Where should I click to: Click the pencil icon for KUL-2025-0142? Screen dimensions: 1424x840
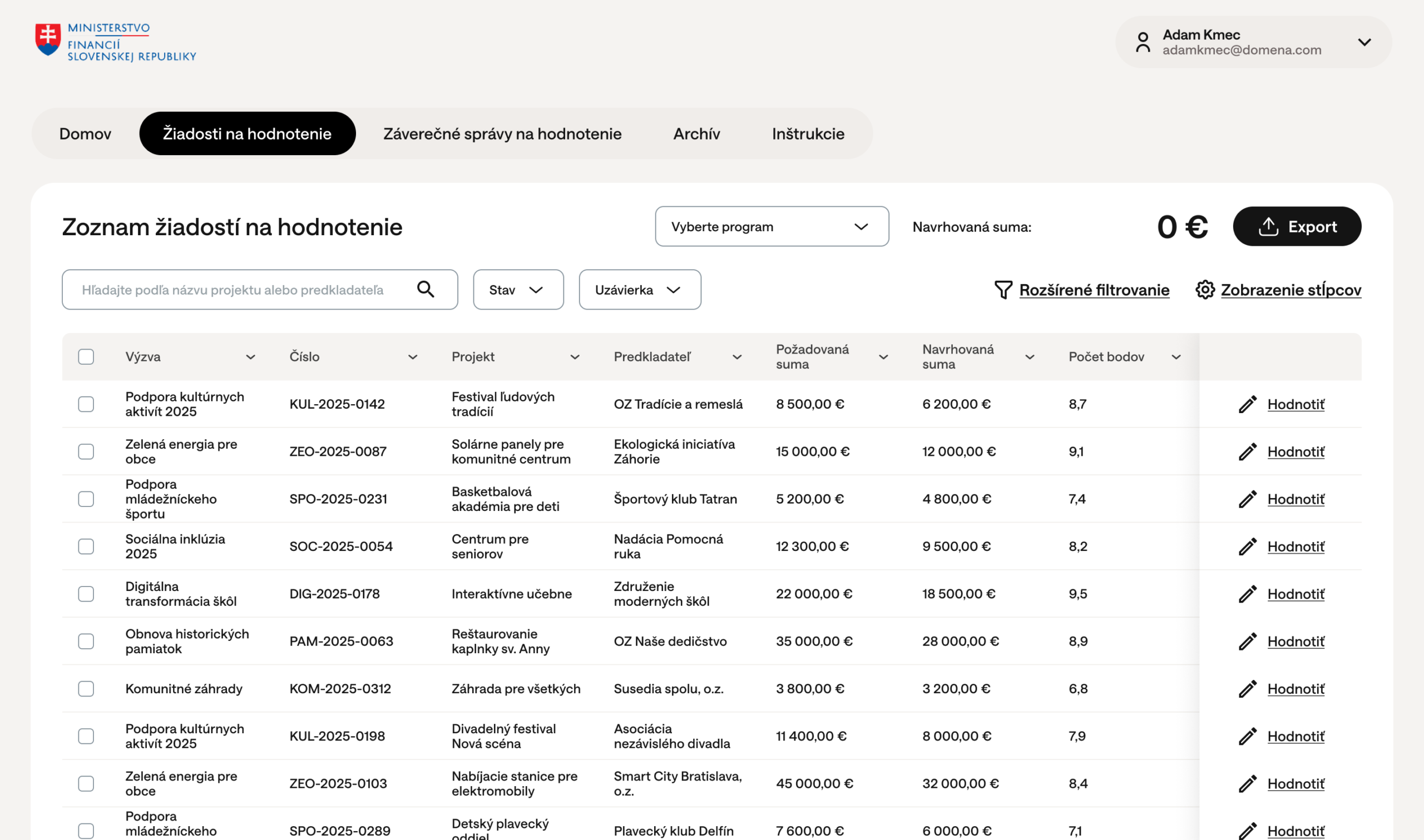click(1247, 404)
